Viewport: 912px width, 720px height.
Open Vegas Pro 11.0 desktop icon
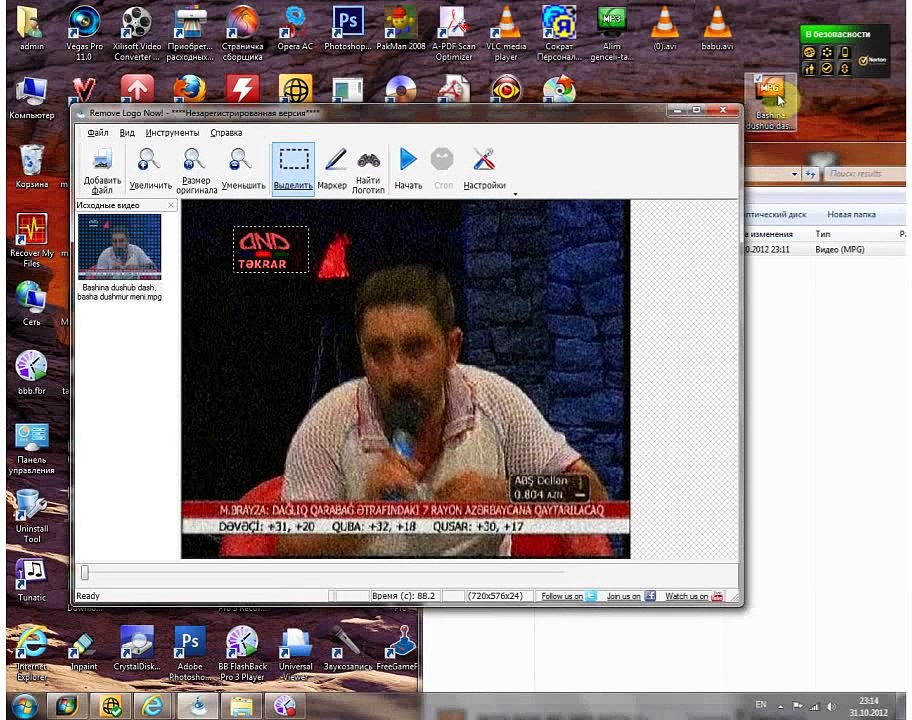coord(84,33)
